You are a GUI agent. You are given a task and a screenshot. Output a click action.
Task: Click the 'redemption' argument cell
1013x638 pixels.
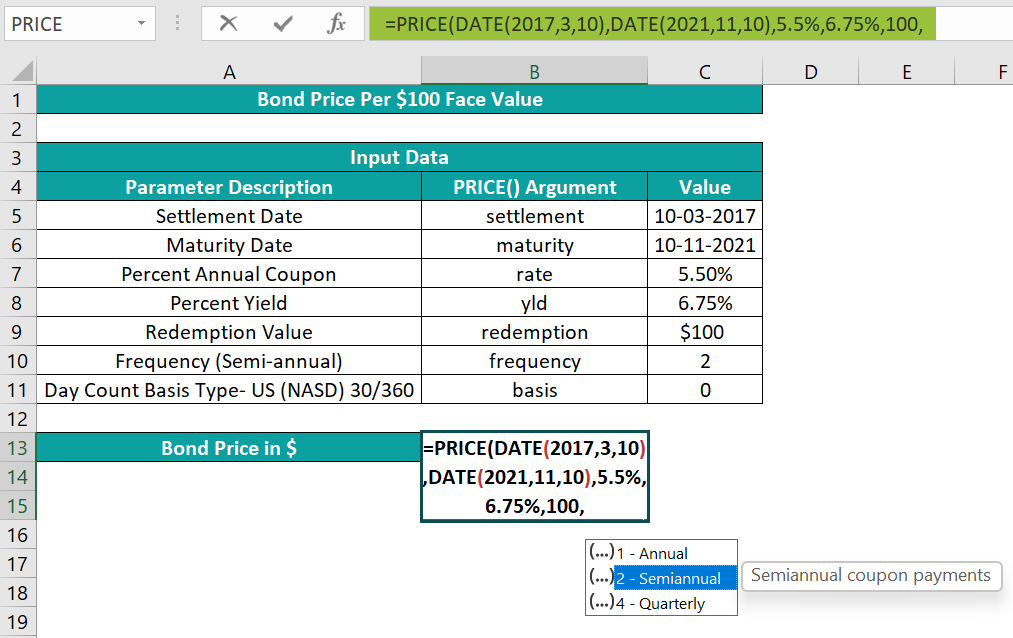coord(534,332)
